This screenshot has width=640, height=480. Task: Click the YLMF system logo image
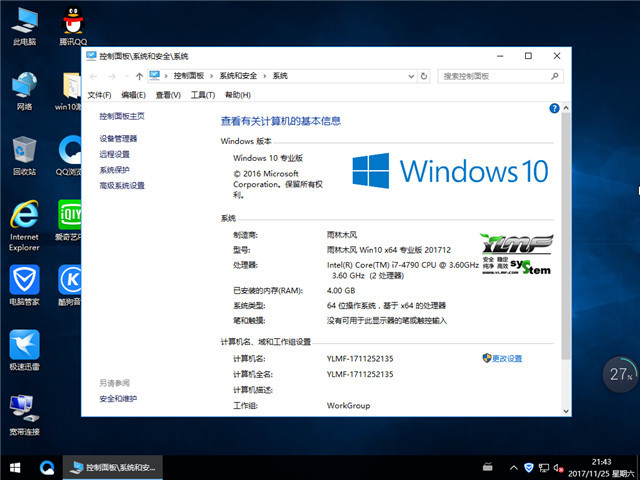click(x=517, y=253)
